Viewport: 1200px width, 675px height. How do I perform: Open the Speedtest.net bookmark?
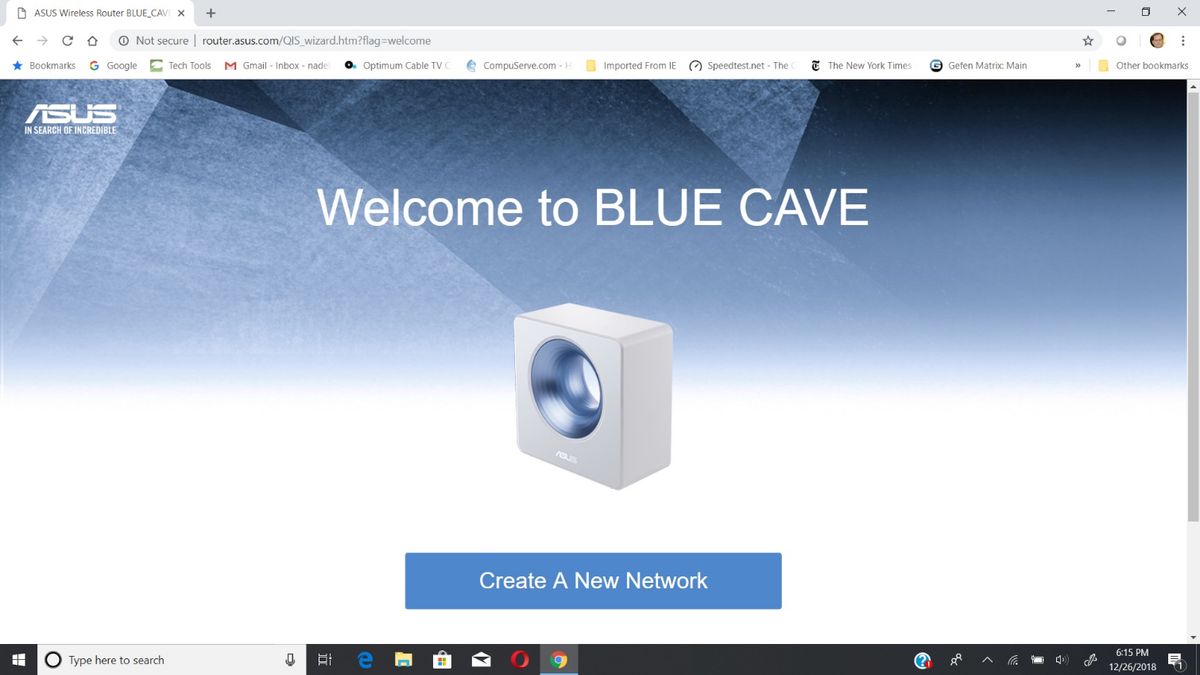pos(740,65)
